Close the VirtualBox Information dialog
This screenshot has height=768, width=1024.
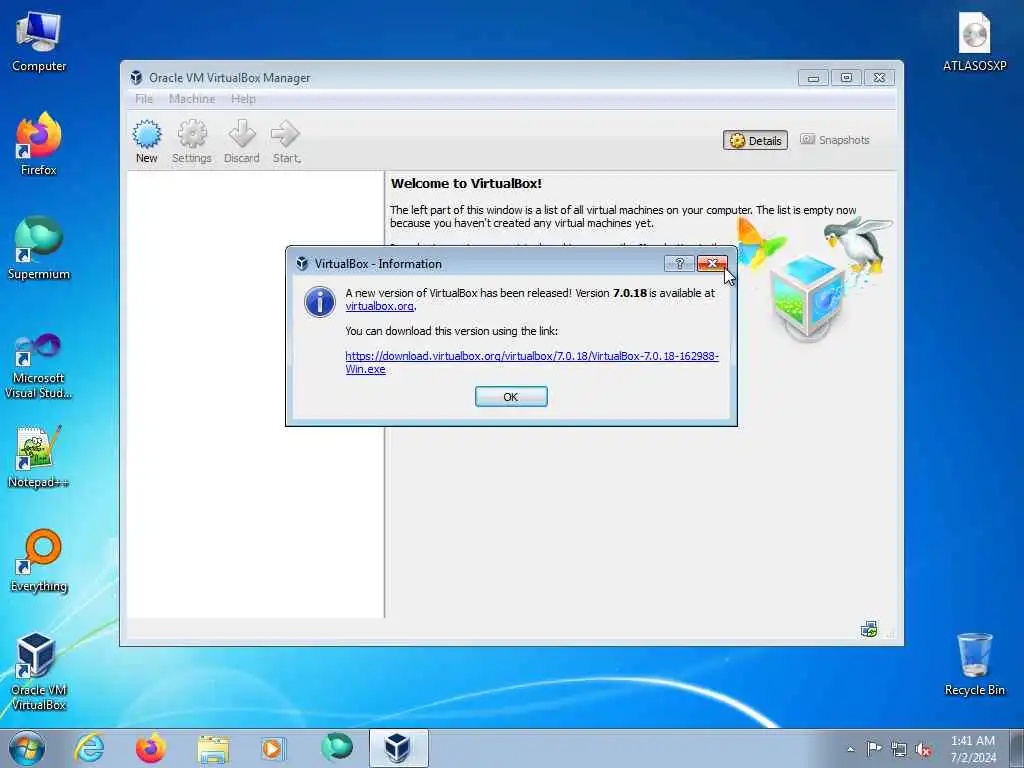click(x=712, y=263)
